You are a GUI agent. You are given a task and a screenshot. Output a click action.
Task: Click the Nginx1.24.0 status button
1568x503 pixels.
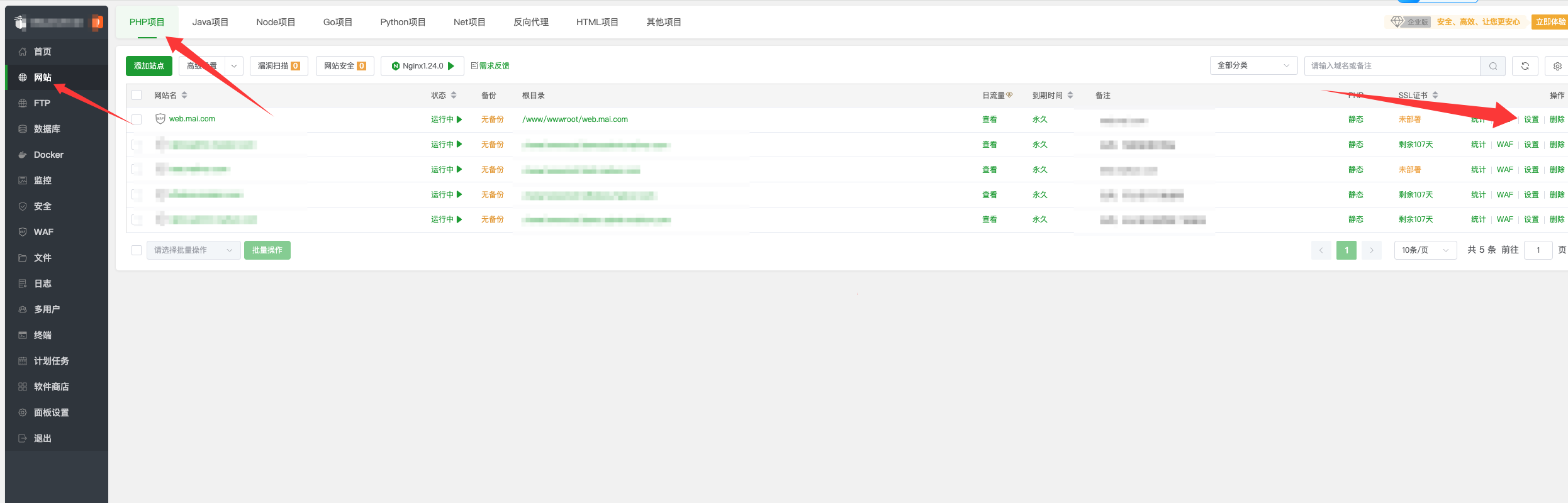pos(422,66)
